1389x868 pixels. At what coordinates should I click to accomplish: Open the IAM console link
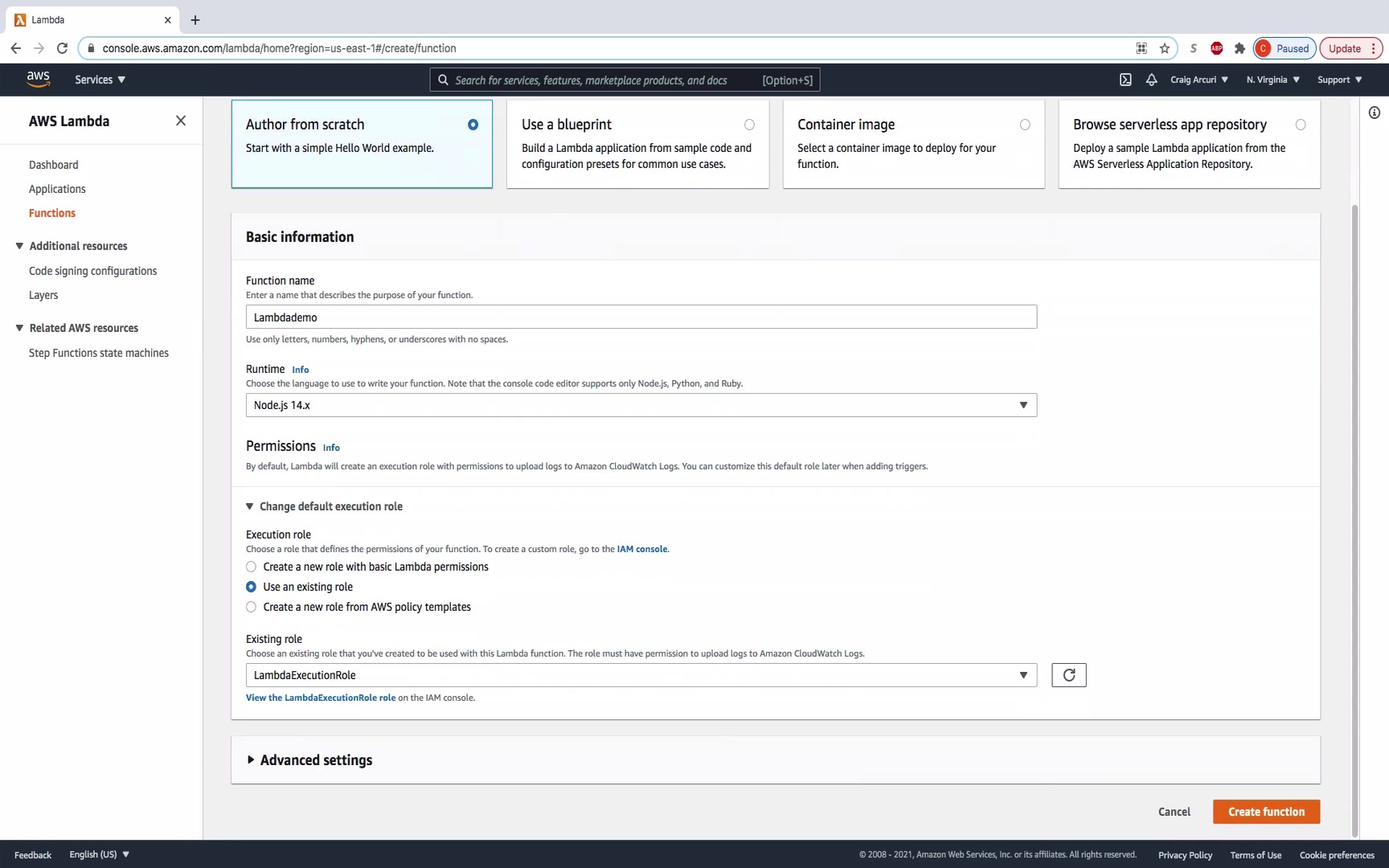[x=642, y=549]
